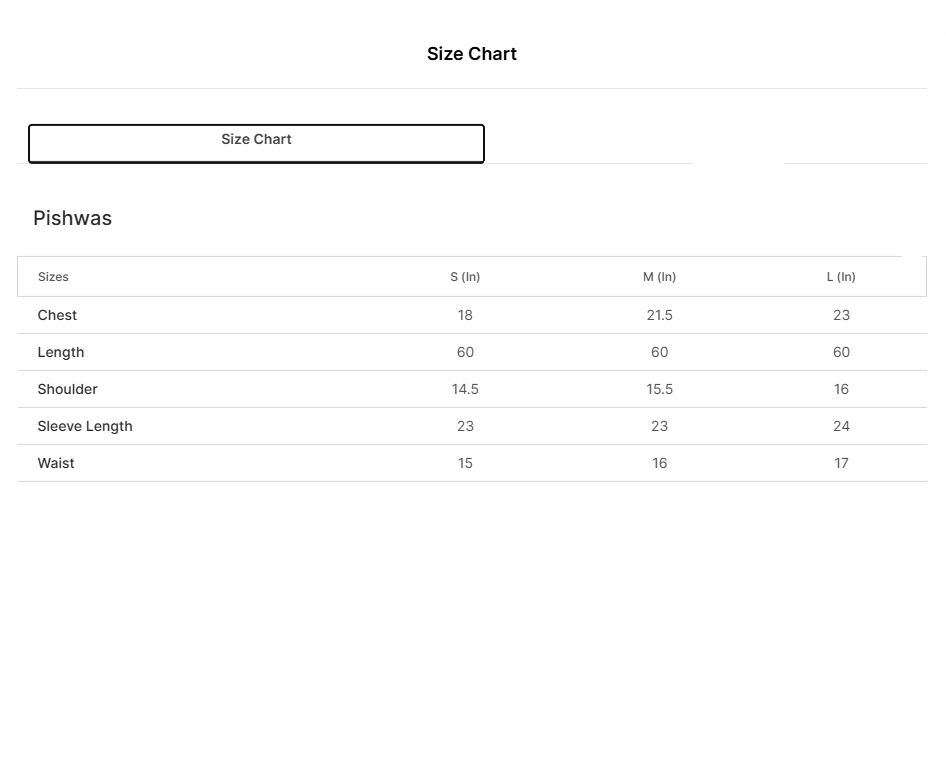Click the S (In) column header

465,277
